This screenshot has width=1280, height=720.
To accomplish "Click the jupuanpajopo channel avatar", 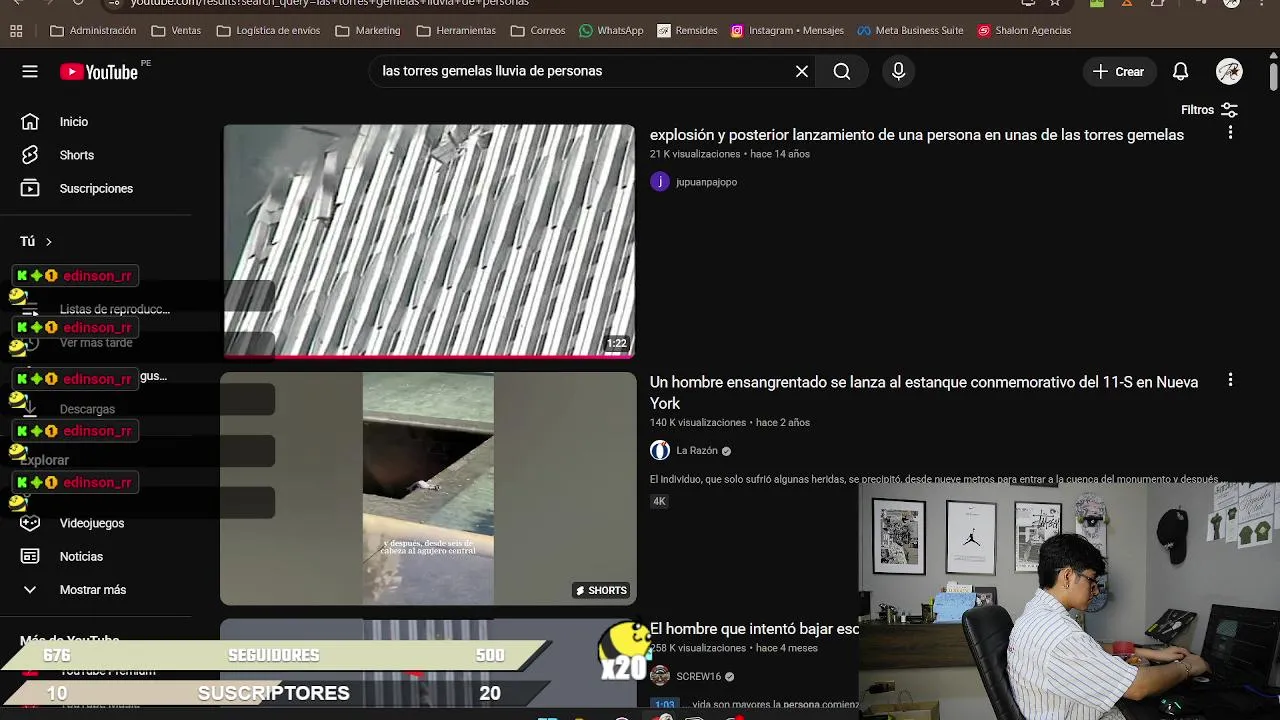I will 660,181.
